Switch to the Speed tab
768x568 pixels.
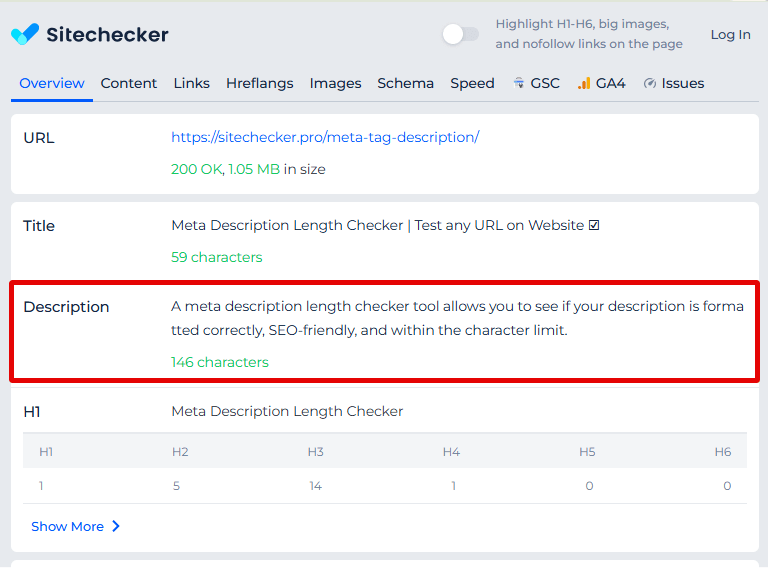tap(472, 83)
